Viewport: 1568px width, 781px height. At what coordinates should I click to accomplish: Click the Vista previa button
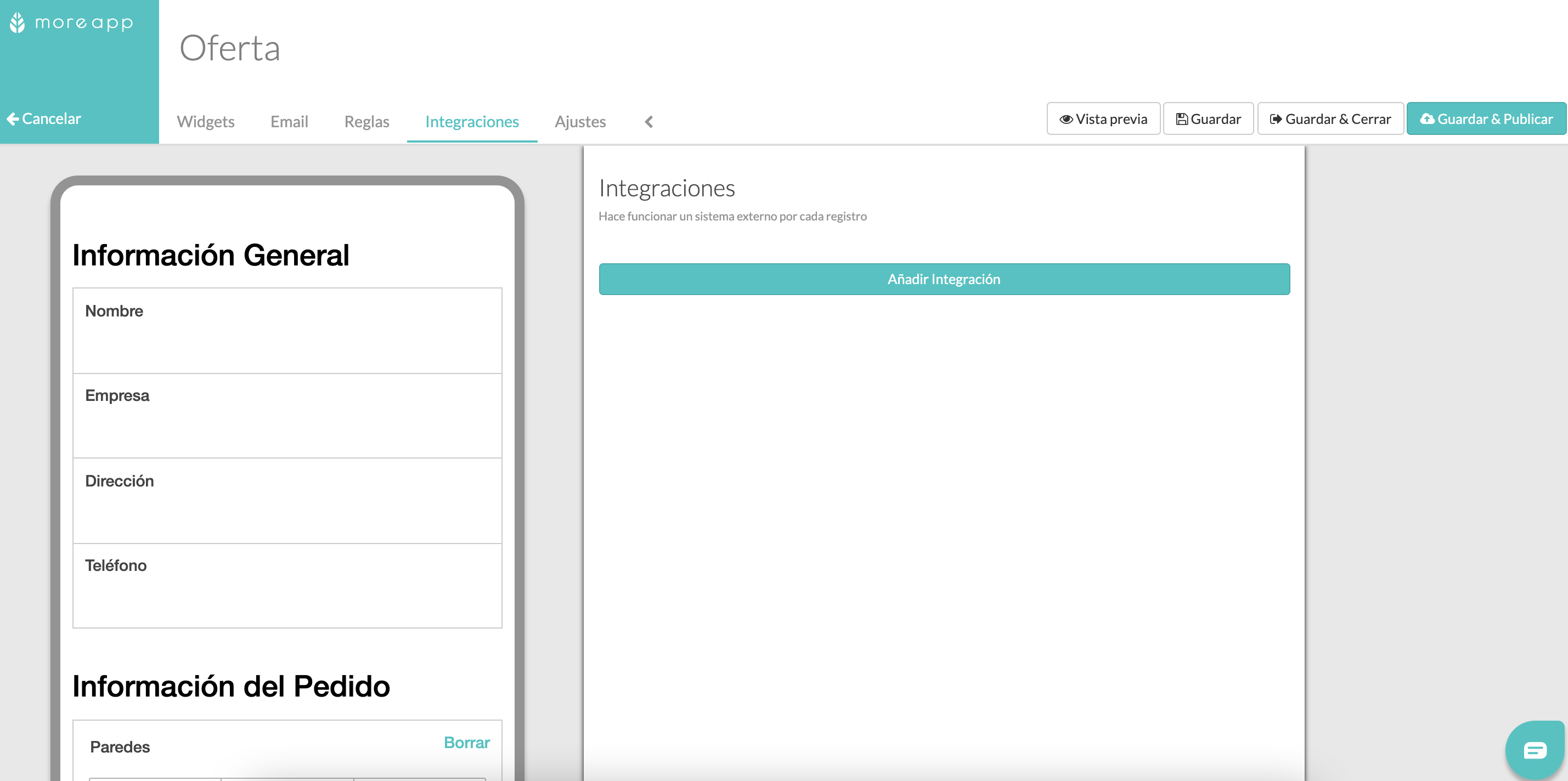(1103, 118)
